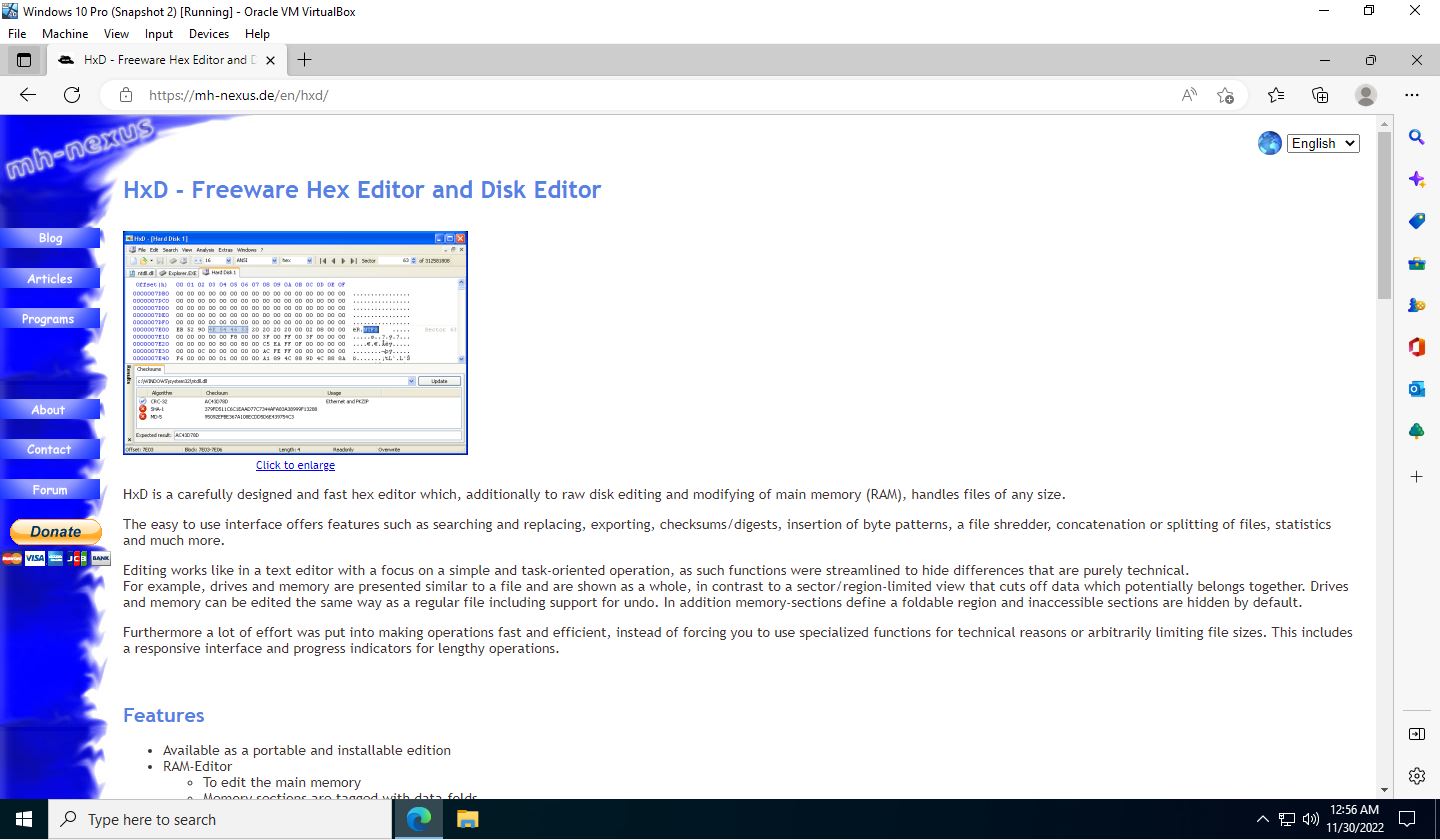Go back to the previous page

28,95
